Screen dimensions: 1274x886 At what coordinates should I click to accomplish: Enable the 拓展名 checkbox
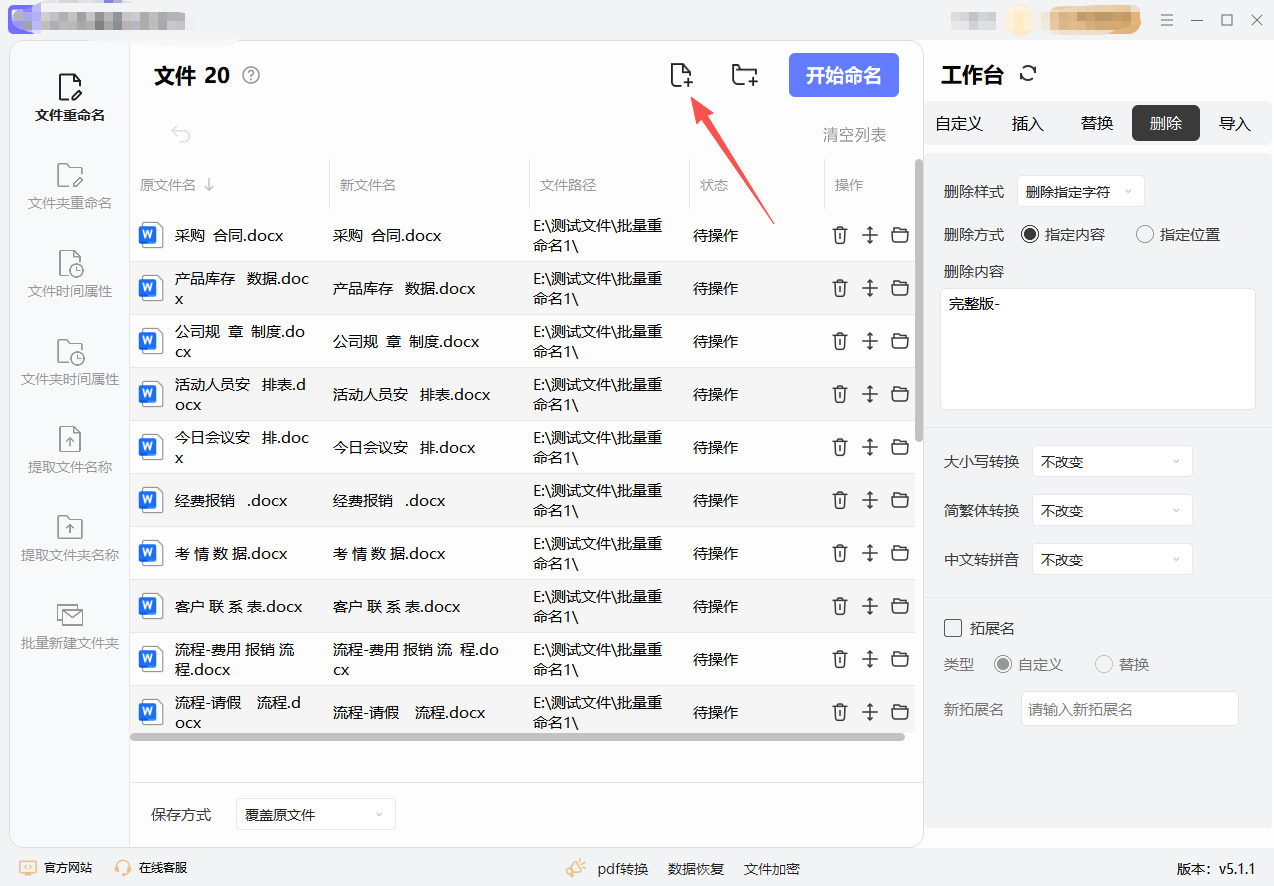click(954, 628)
